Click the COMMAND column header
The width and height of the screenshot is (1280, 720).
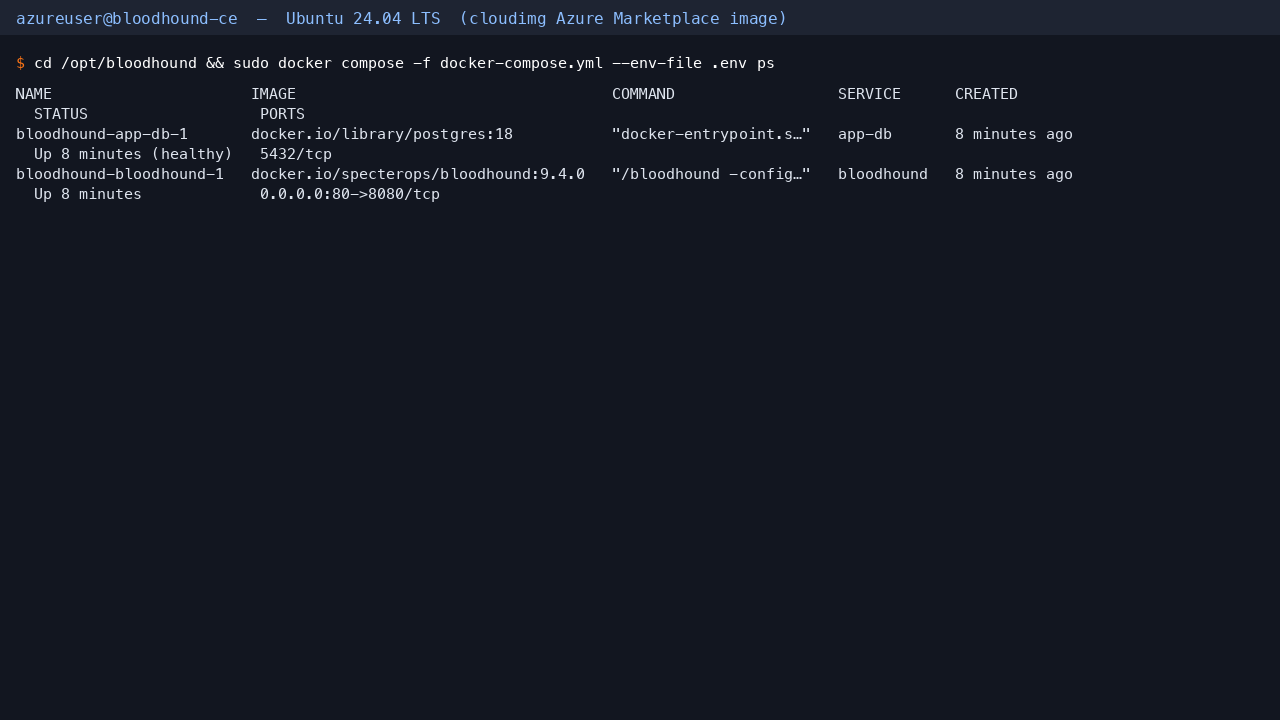point(643,94)
